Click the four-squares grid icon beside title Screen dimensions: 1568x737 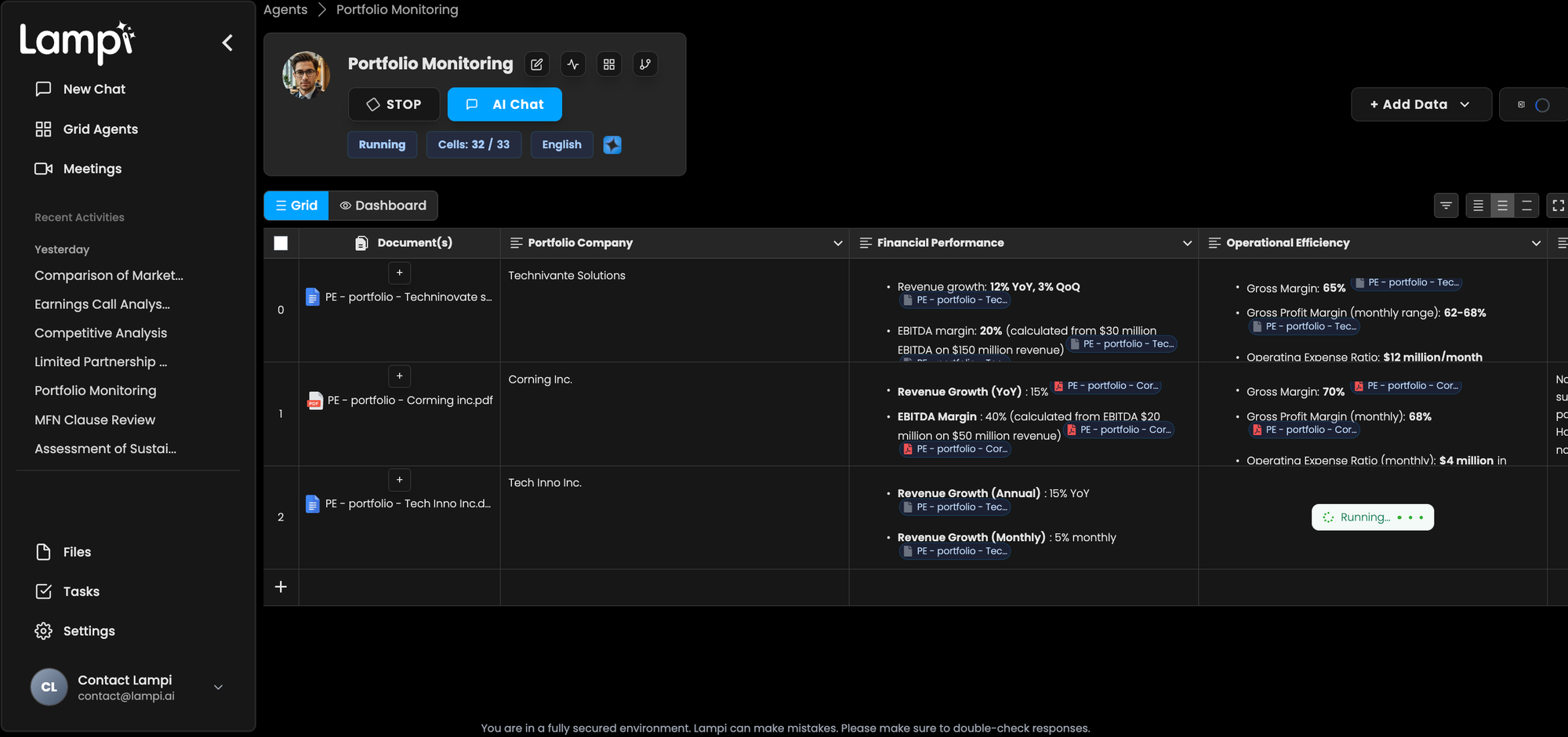[x=609, y=64]
